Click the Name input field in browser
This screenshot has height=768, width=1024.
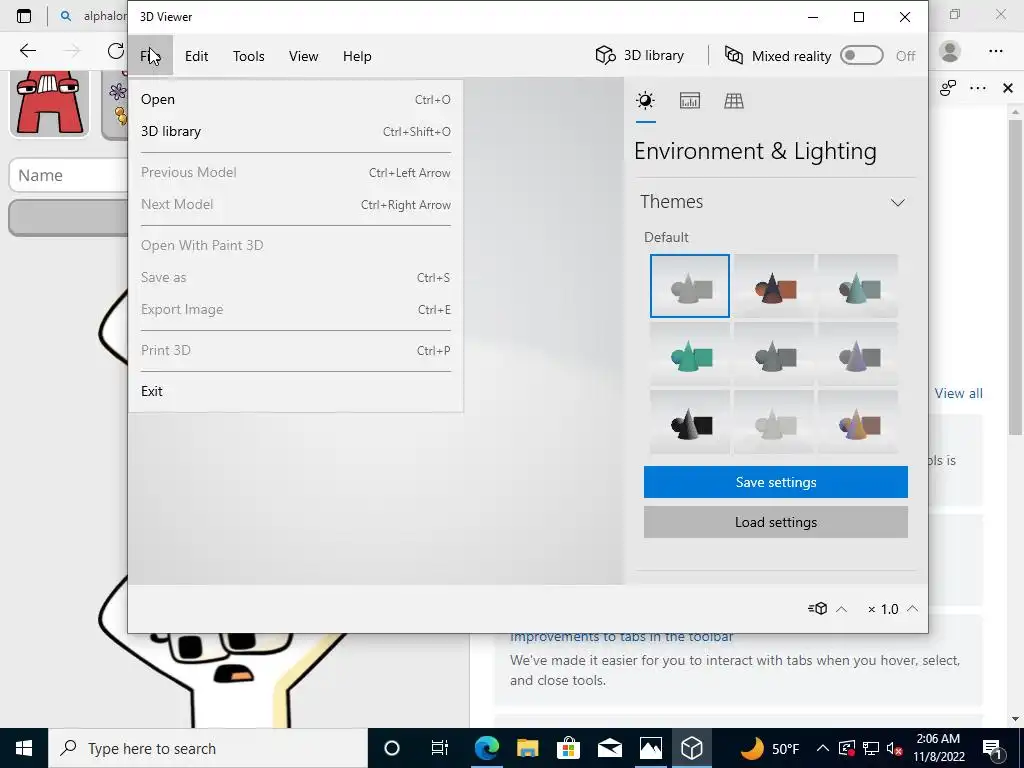point(68,175)
